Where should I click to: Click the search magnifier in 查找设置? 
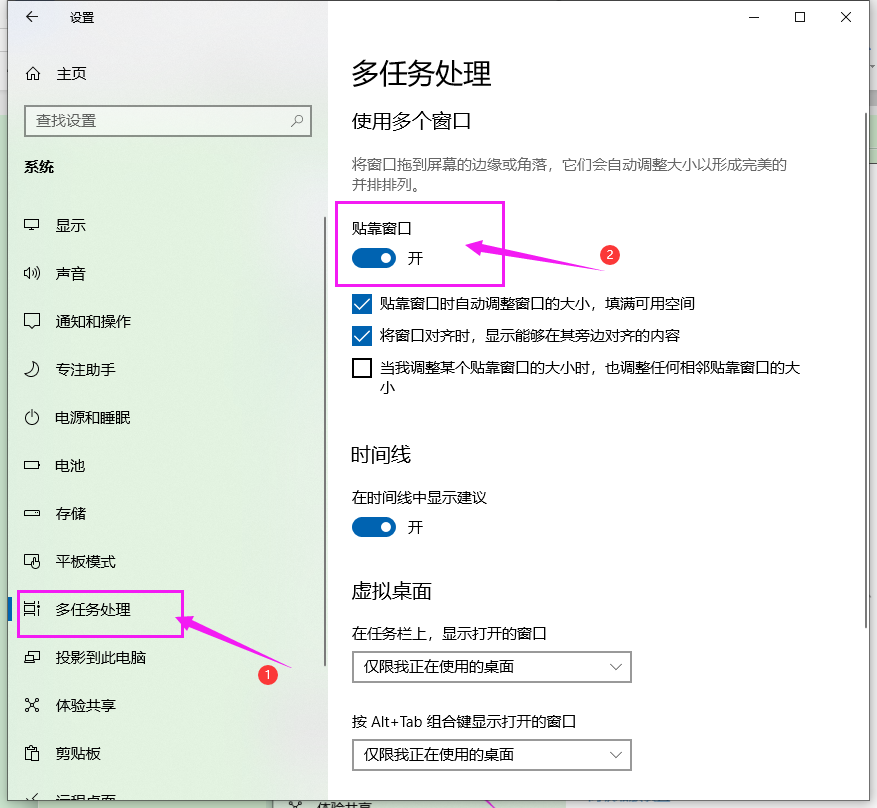(297, 120)
